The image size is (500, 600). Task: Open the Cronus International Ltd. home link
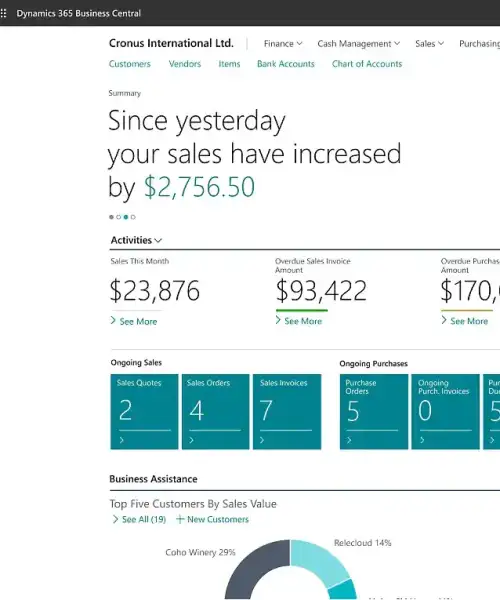[x=171, y=43]
